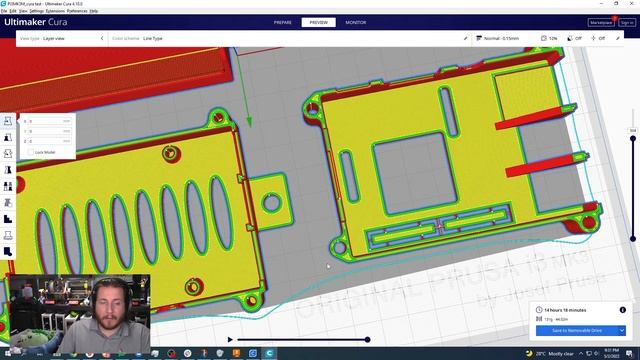Viewport: 640px width, 360px height.
Task: Select the Move tool in left toolbar
Action: tap(8, 121)
